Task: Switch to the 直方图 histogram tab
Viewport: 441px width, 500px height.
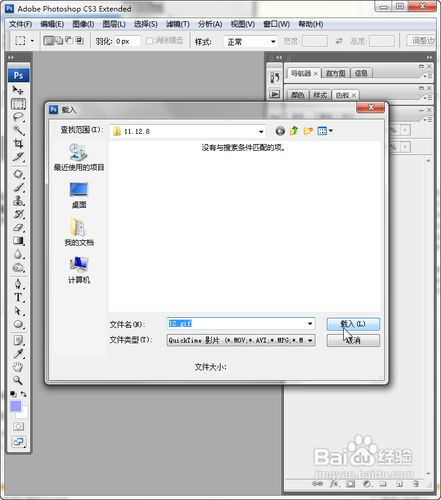Action: (335, 73)
